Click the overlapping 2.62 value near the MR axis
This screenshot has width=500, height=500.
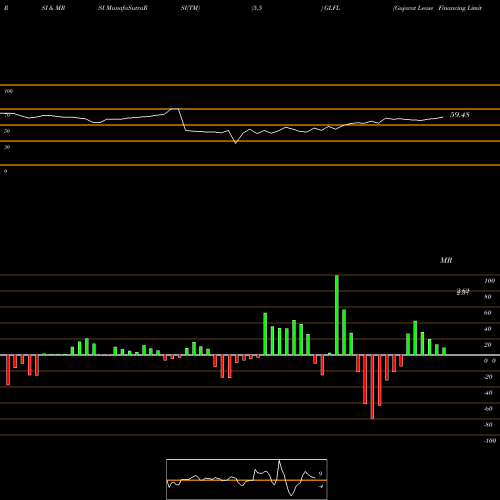coord(463,292)
